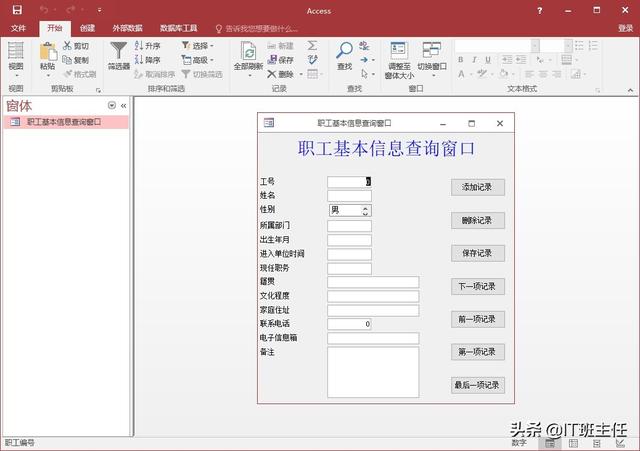Screen dimensions: 640x451
Task: Click the 全部刷新 refresh all icon
Action: (x=248, y=51)
